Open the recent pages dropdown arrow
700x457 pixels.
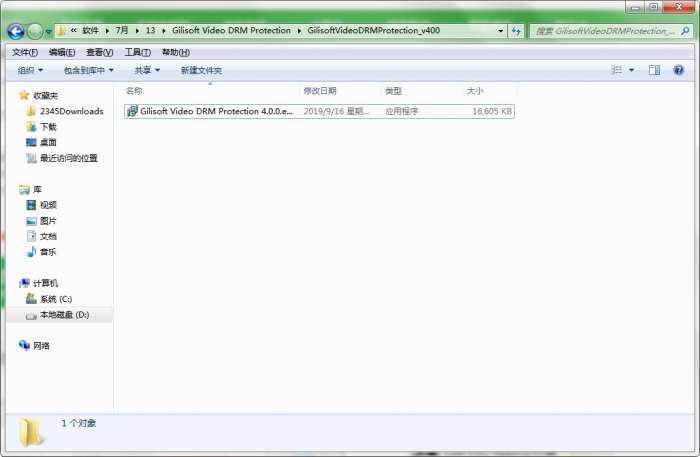[x=48, y=32]
